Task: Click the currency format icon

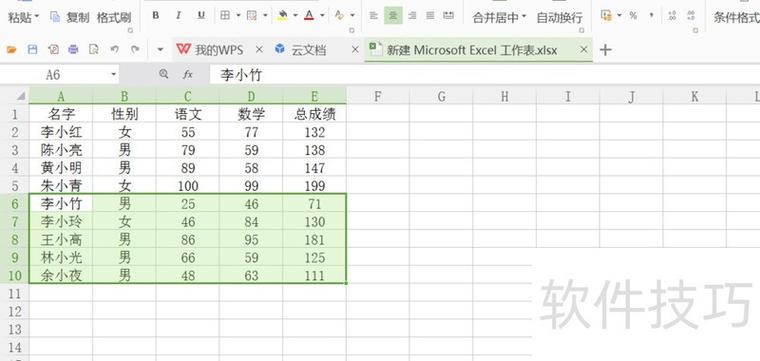Action: 606,16
